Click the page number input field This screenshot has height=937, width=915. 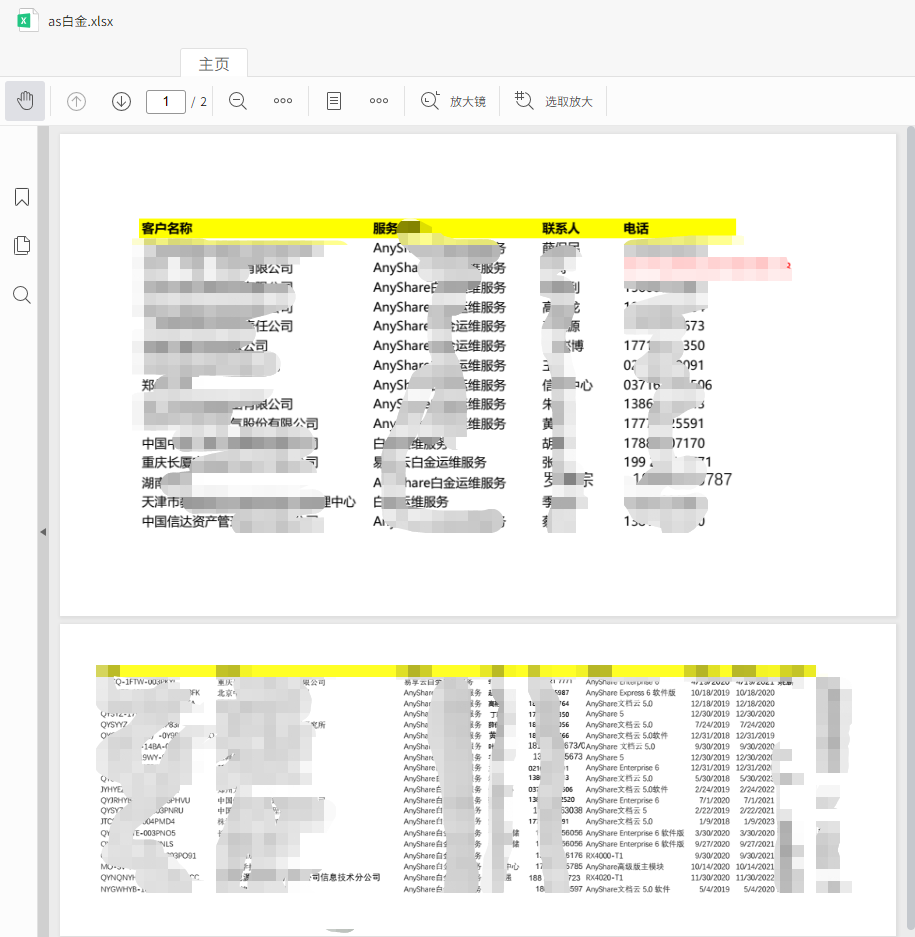(166, 102)
